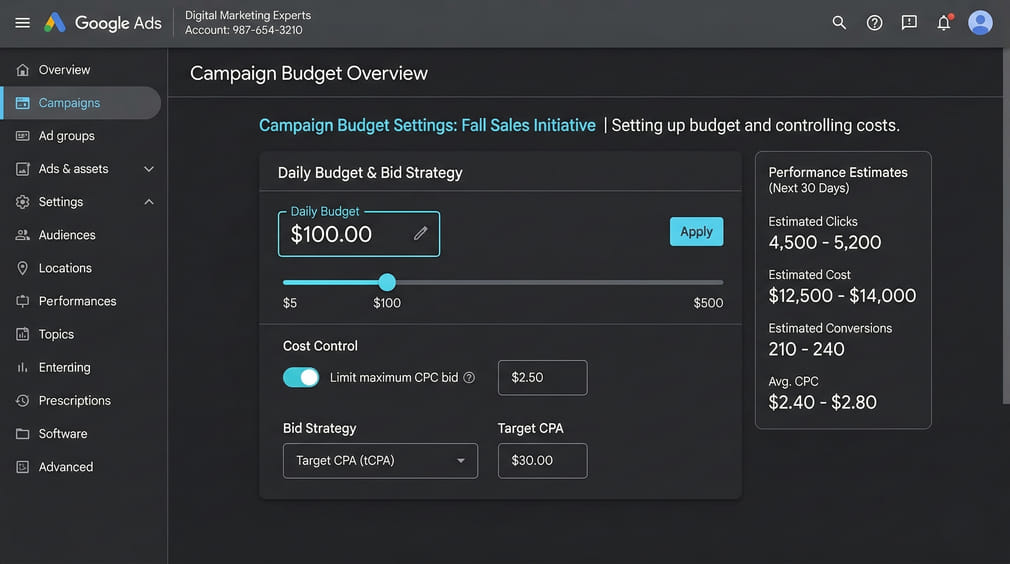Image resolution: width=1010 pixels, height=564 pixels.
Task: Open the hamburger main menu
Action: click(22, 23)
